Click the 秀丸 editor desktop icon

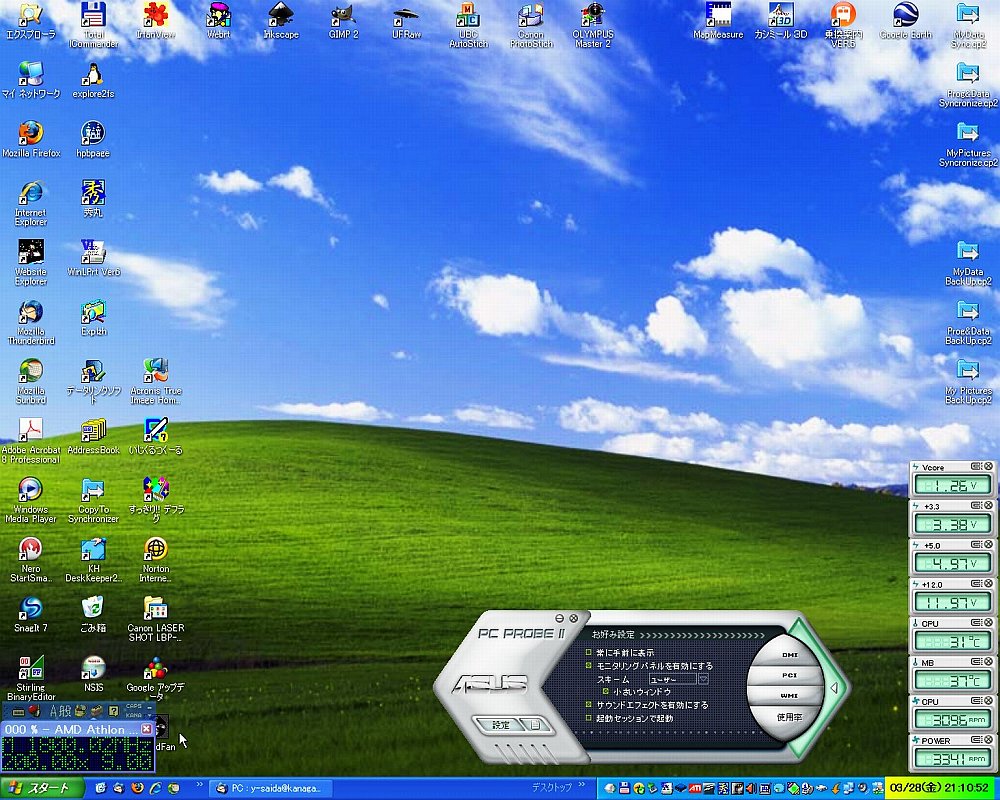point(93,198)
